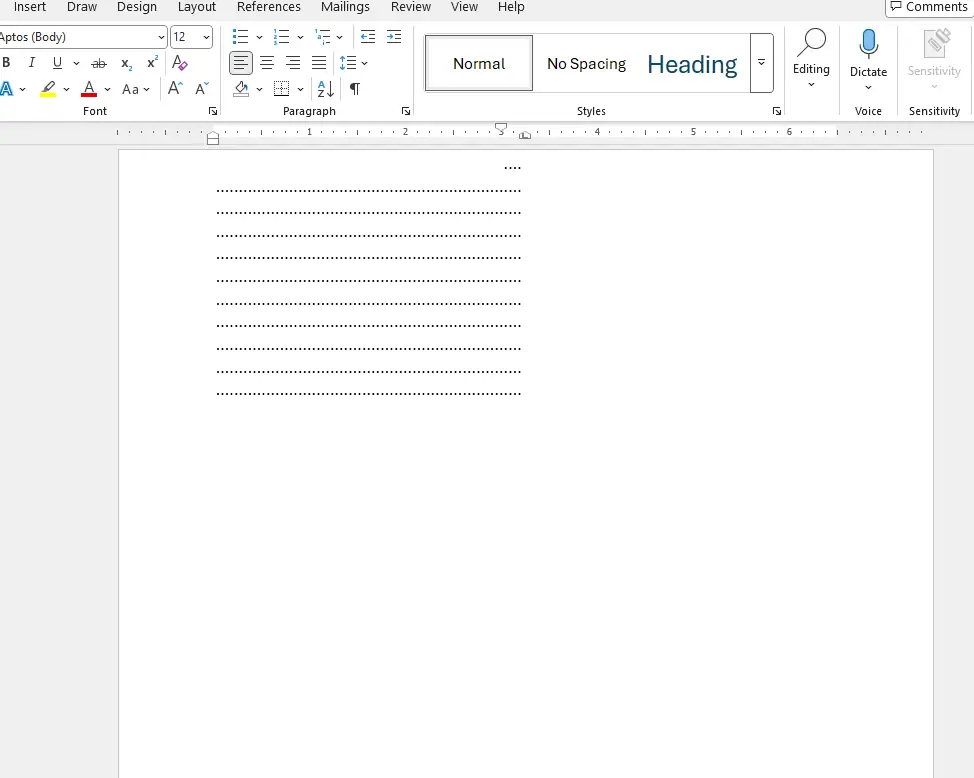Open the References tab
This screenshot has height=778, width=974.
click(x=269, y=7)
